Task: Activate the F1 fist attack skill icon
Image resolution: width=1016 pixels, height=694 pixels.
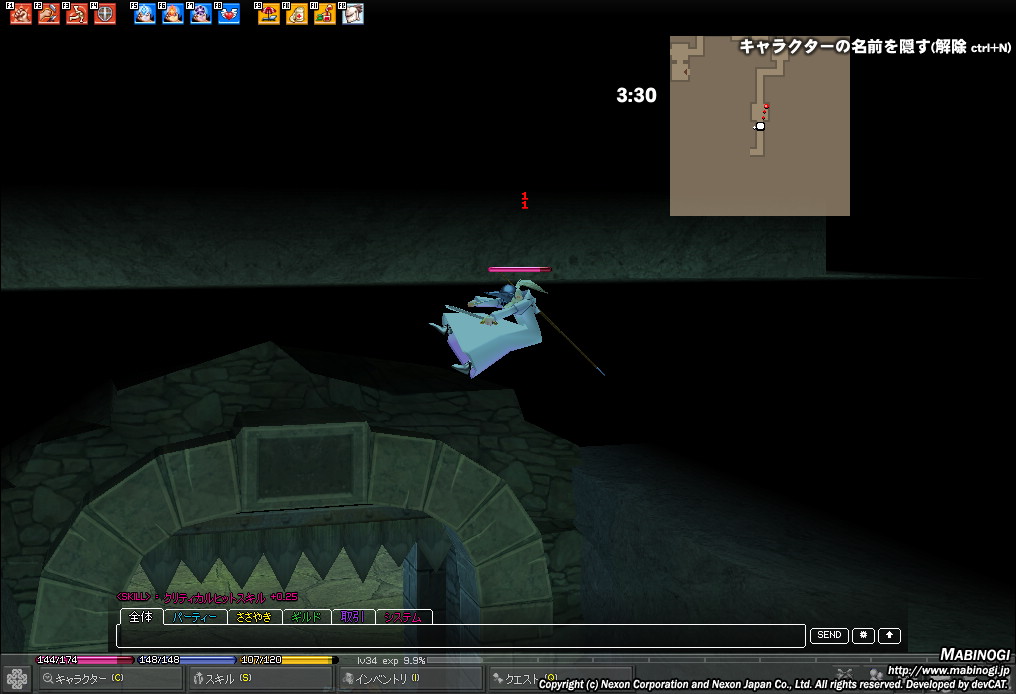Action: [x=21, y=14]
